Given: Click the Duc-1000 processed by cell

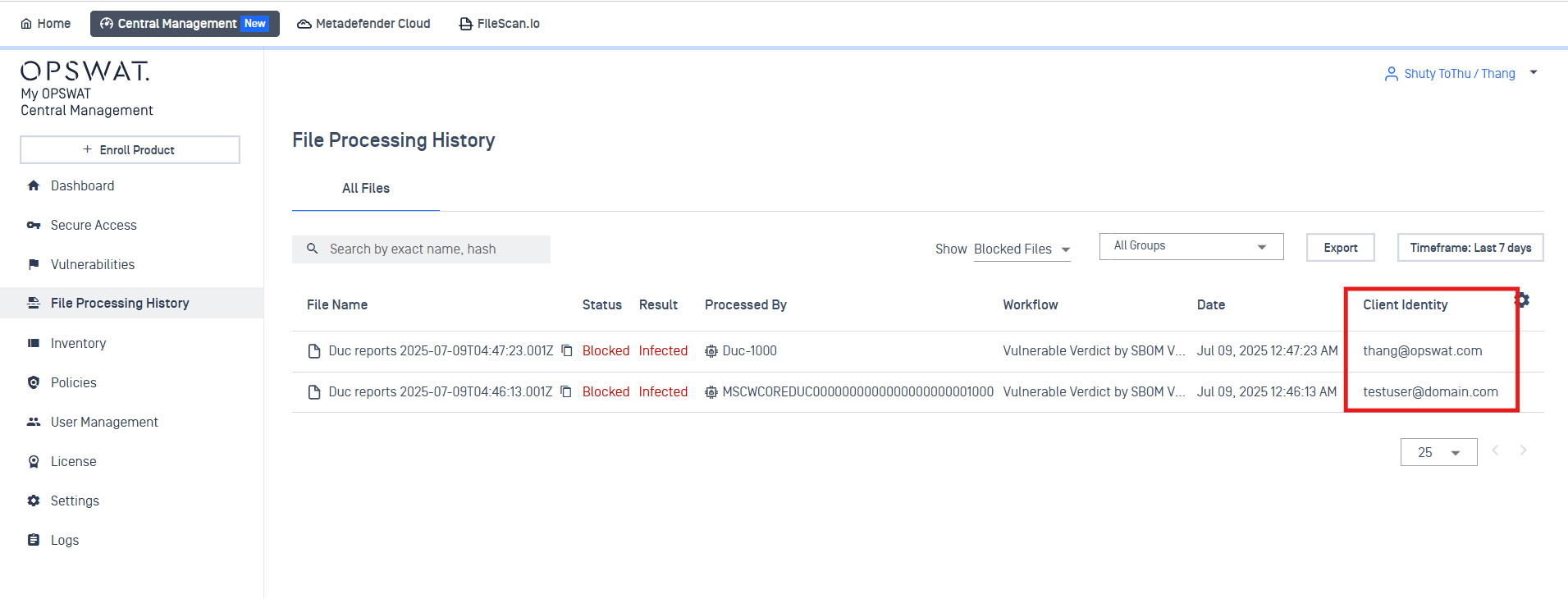Looking at the screenshot, I should click(x=750, y=351).
